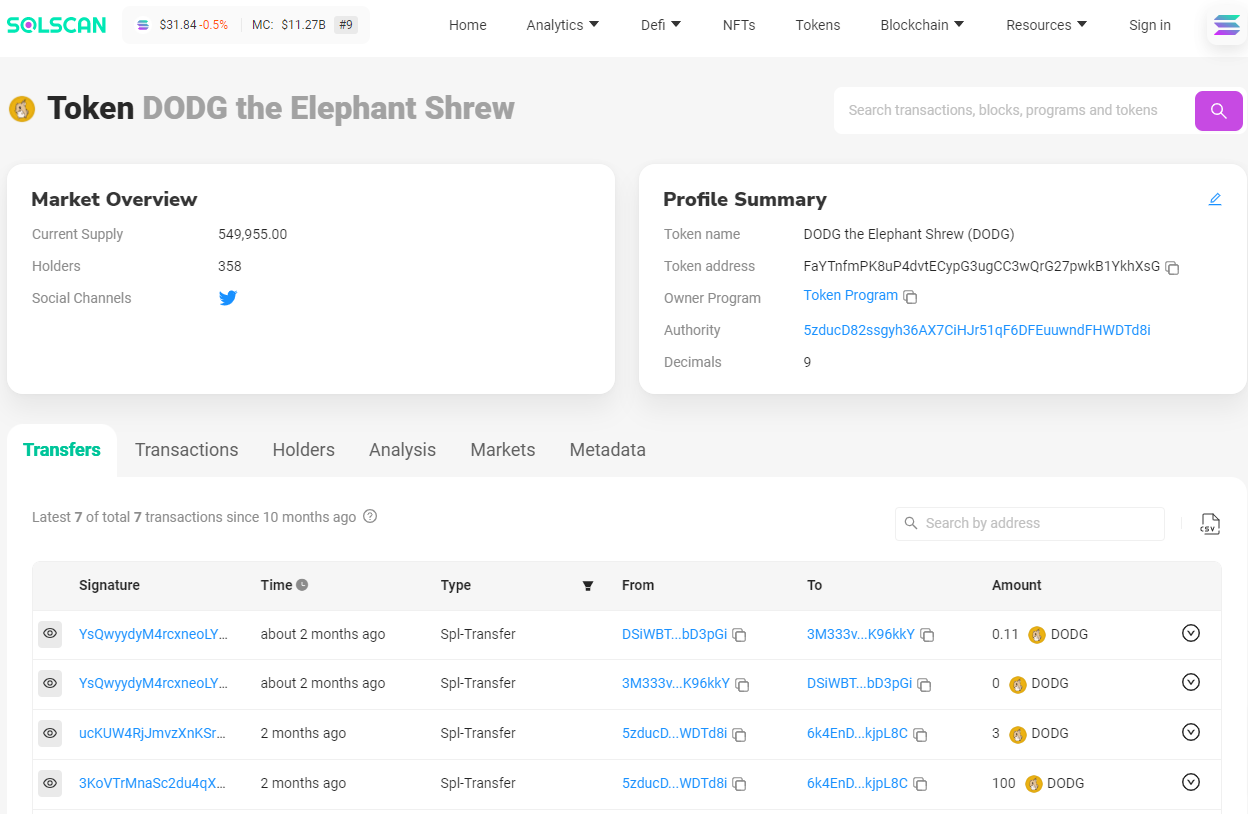Click eye icon on first transfer row
This screenshot has height=814, width=1248.
[x=50, y=634]
